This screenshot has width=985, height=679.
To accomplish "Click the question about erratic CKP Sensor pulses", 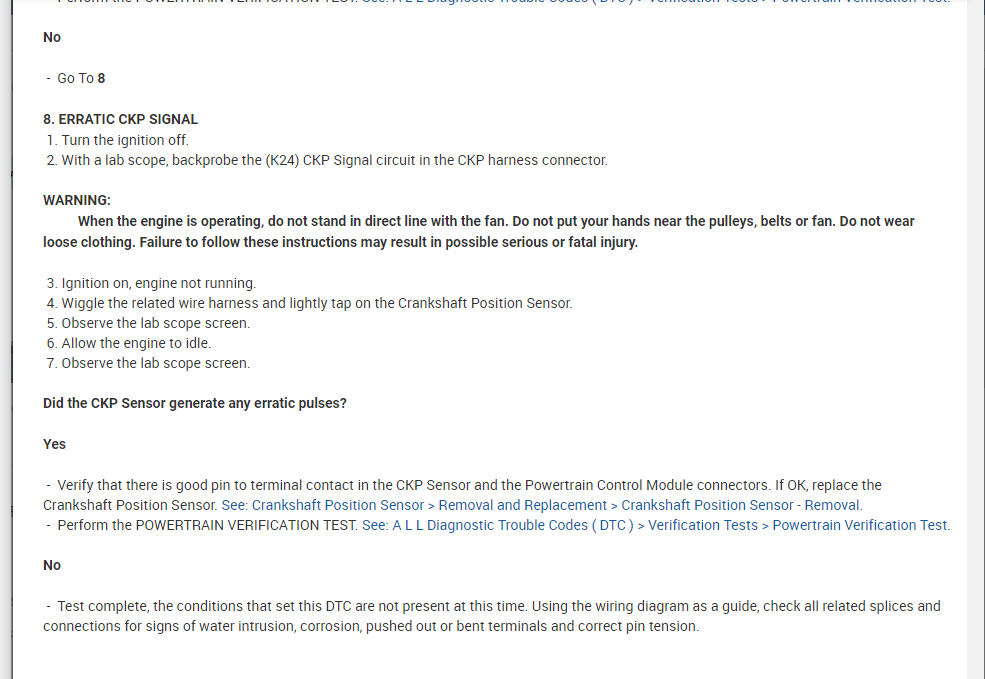I will click(x=195, y=403).
